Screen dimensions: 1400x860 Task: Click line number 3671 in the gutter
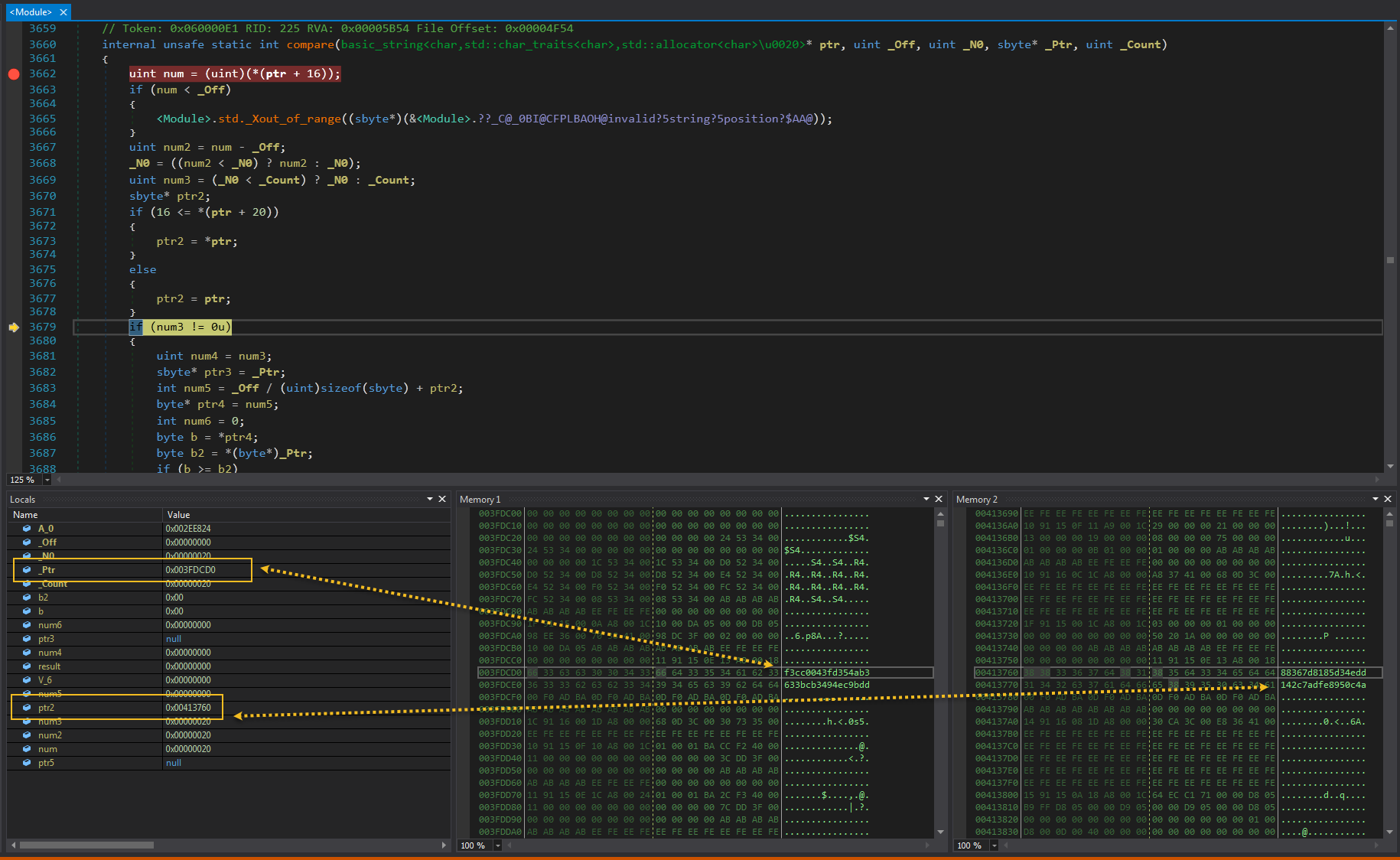(x=43, y=212)
